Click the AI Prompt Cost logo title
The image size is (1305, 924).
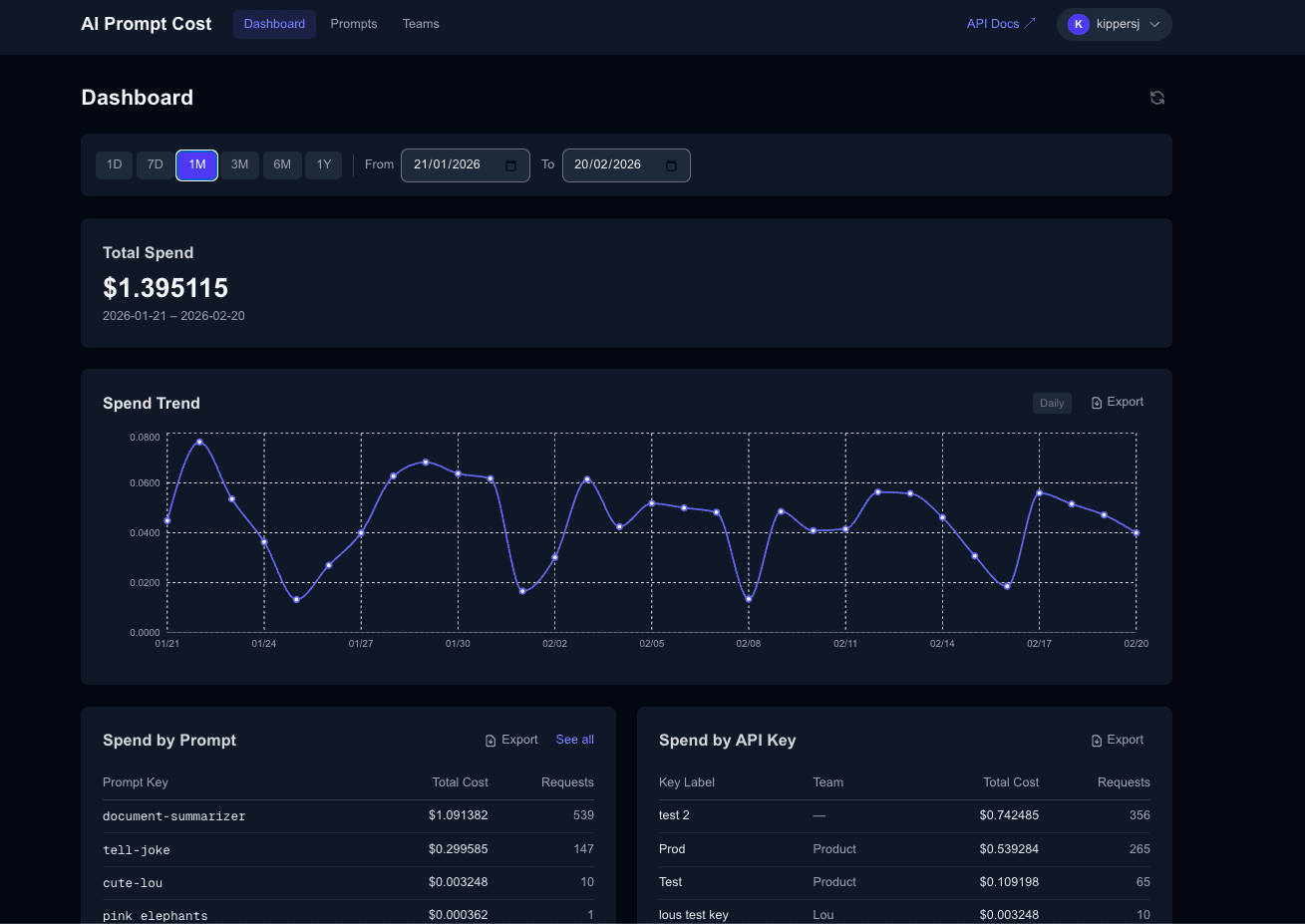click(147, 24)
